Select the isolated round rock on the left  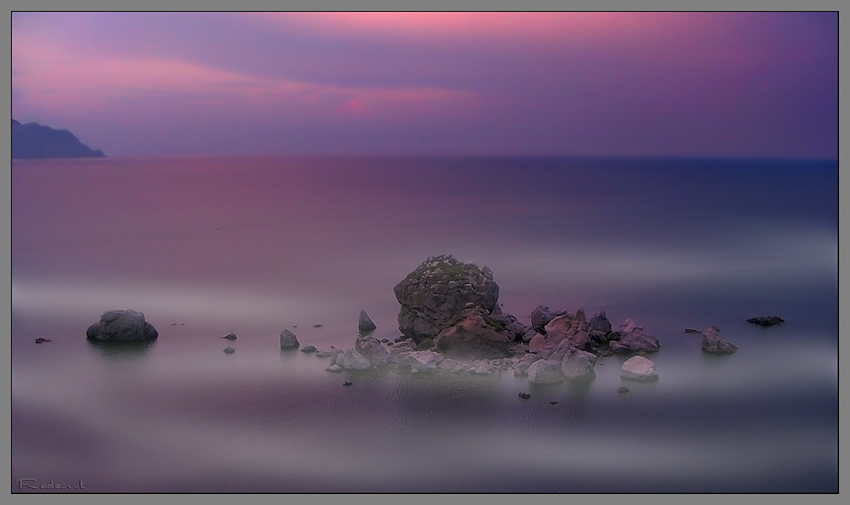[x=121, y=326]
